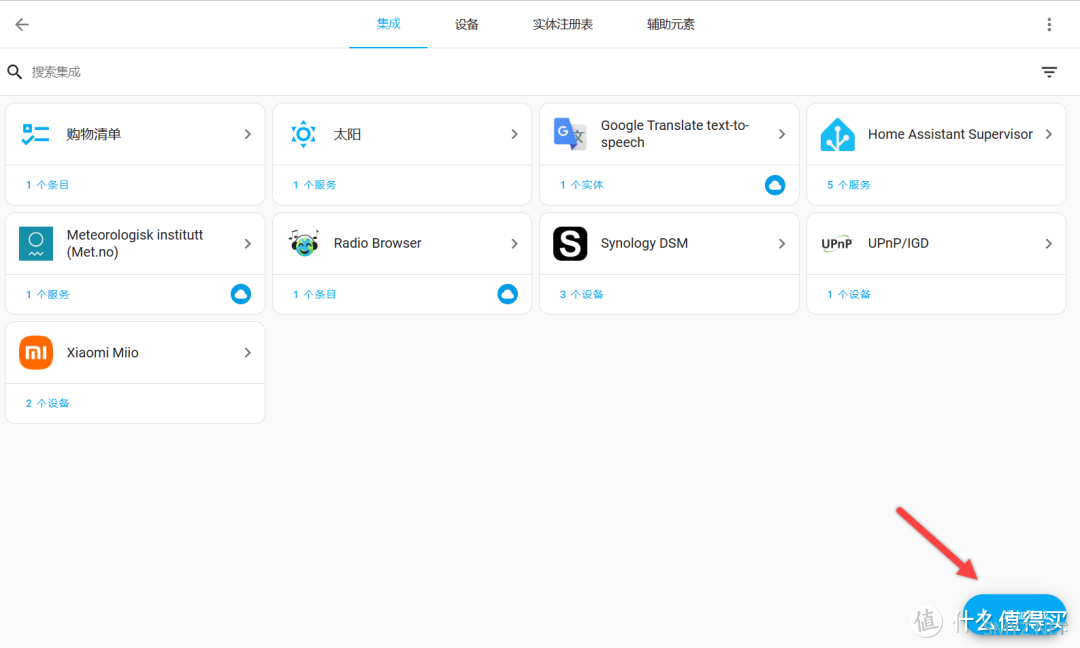Click the Synology DSM title text
The width and height of the screenshot is (1080, 648).
pyautogui.click(x=644, y=243)
